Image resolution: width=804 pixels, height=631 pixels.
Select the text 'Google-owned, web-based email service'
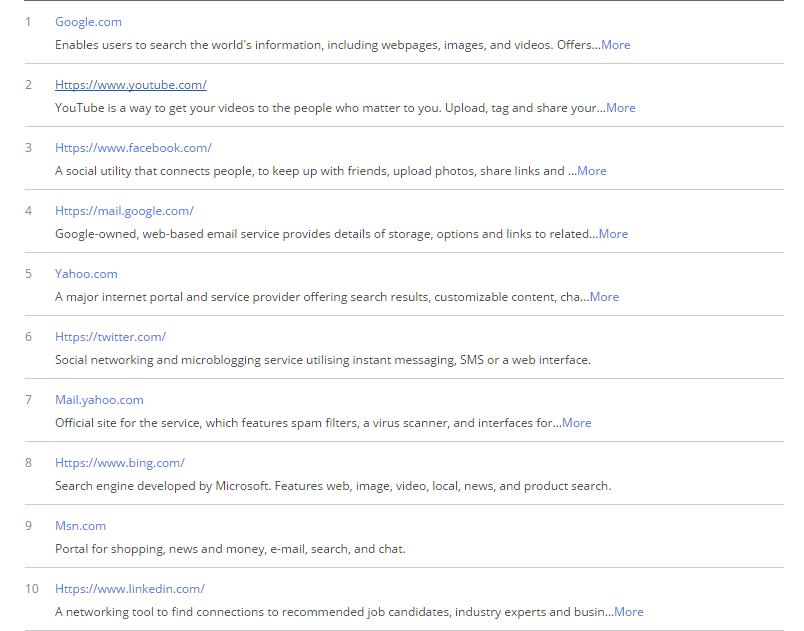point(167,234)
